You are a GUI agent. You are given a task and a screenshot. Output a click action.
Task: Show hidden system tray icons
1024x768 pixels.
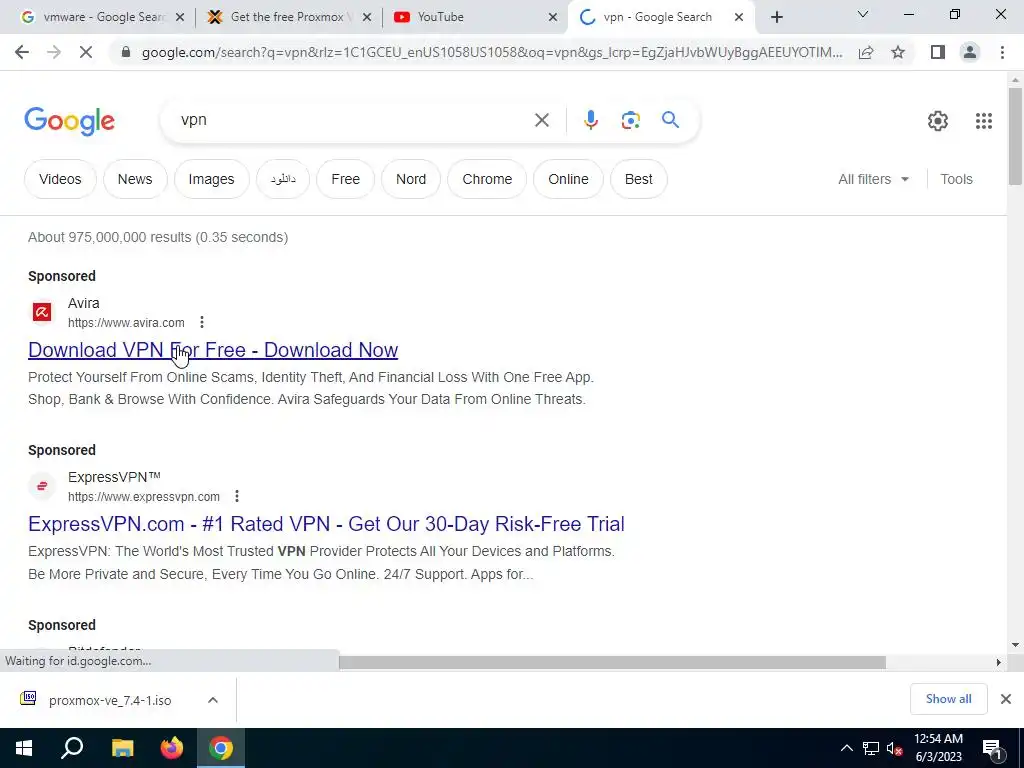tap(846, 748)
